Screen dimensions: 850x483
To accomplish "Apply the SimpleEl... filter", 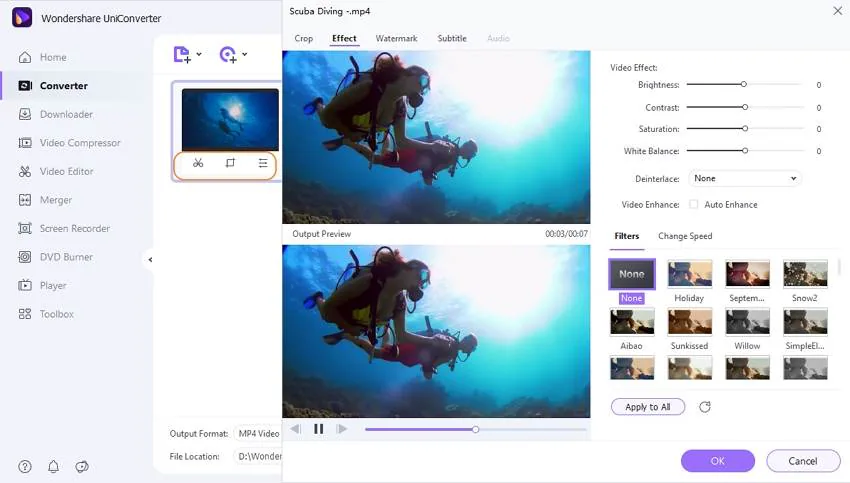I will pyautogui.click(x=806, y=322).
